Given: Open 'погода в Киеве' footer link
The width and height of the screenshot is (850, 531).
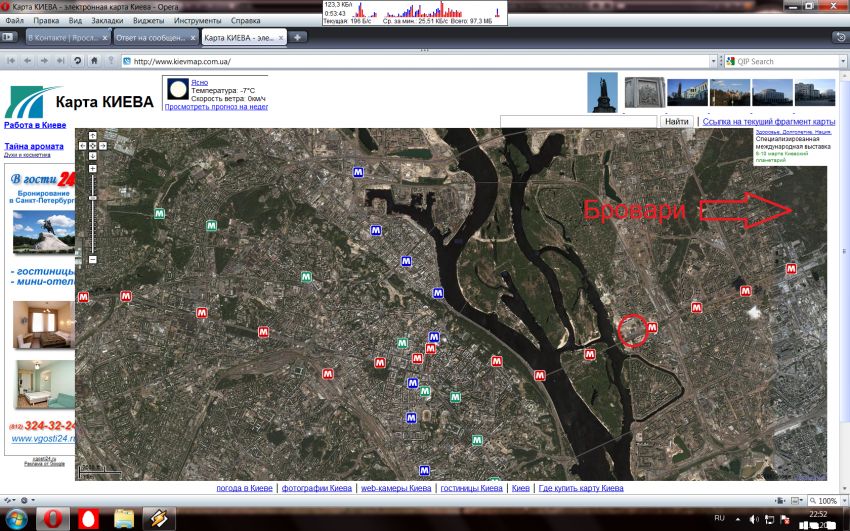Looking at the screenshot, I should (x=244, y=488).
